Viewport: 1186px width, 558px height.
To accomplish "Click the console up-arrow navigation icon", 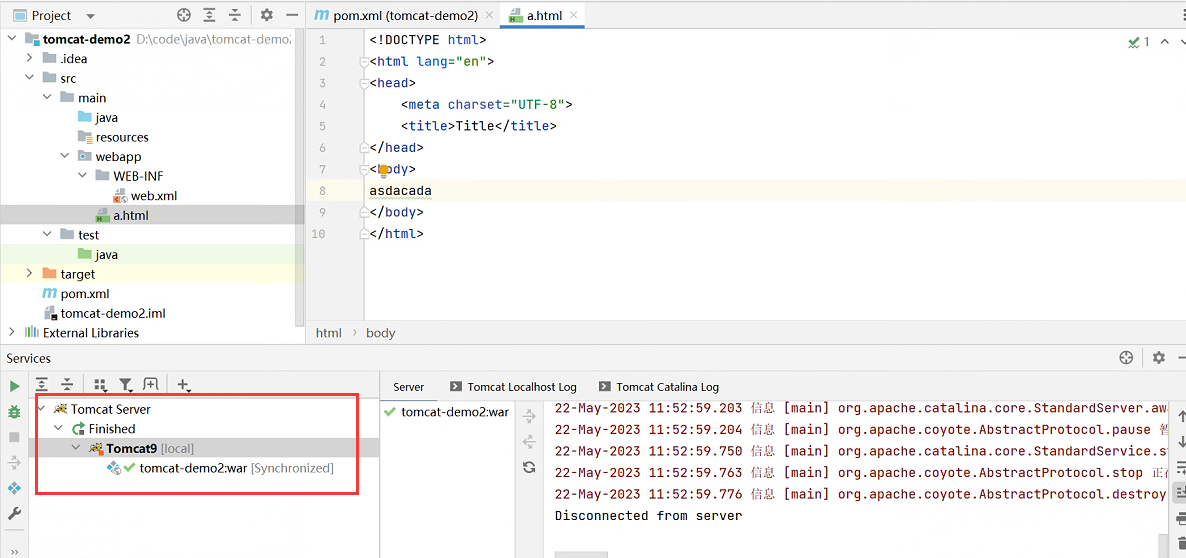I will click(x=1180, y=416).
